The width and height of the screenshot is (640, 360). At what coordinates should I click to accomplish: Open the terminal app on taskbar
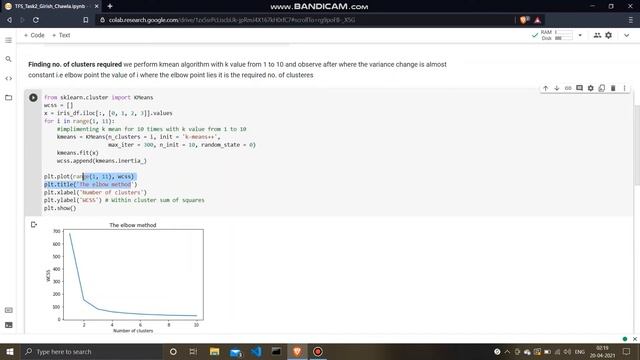276,351
